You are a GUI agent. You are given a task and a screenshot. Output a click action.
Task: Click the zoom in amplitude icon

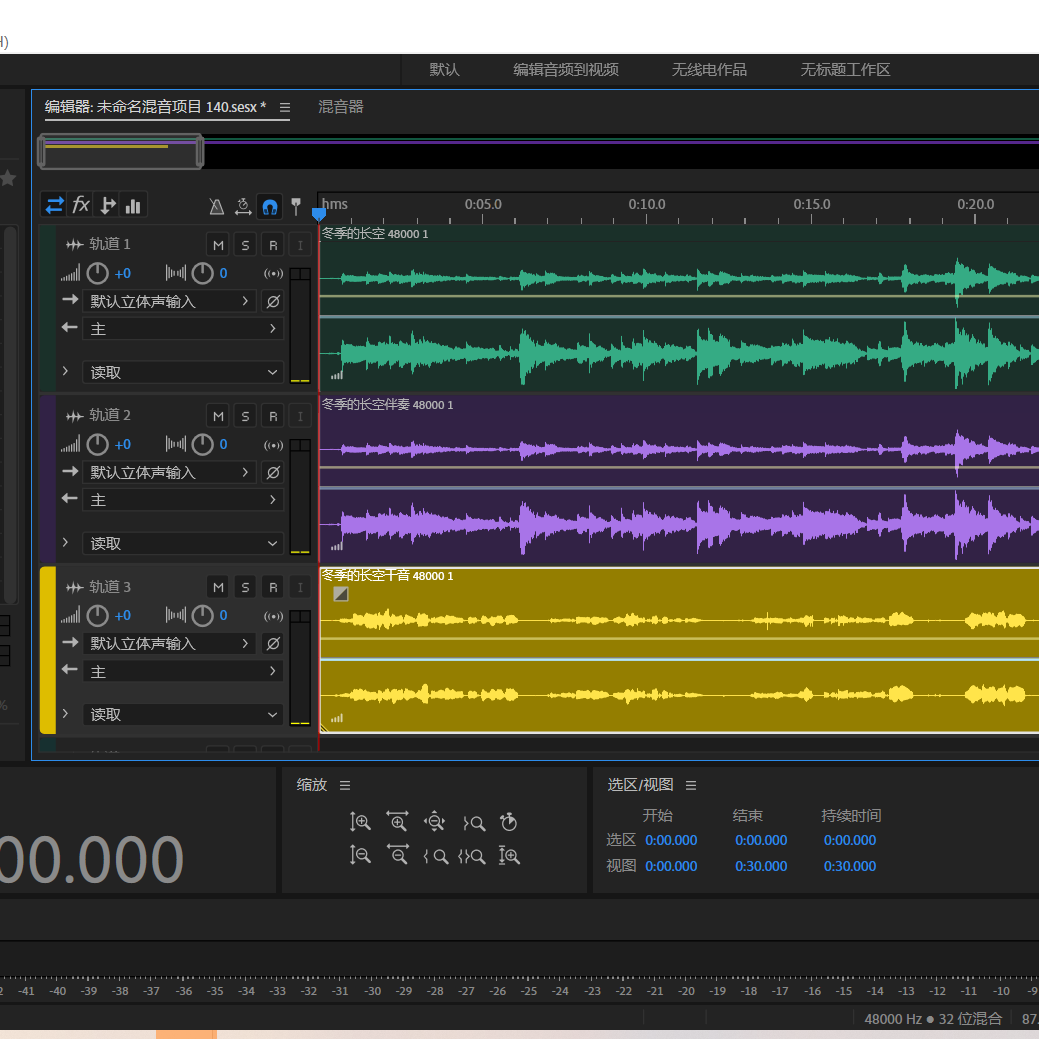pyautogui.click(x=360, y=822)
